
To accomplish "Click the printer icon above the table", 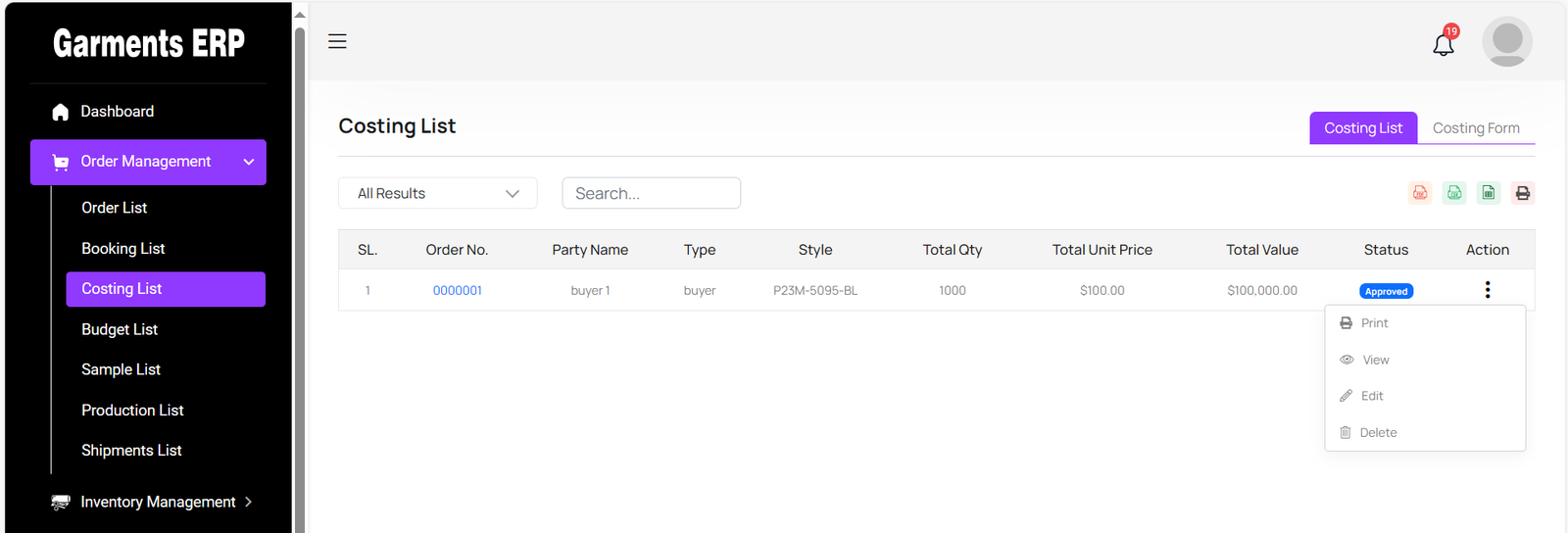I will coord(1522,193).
